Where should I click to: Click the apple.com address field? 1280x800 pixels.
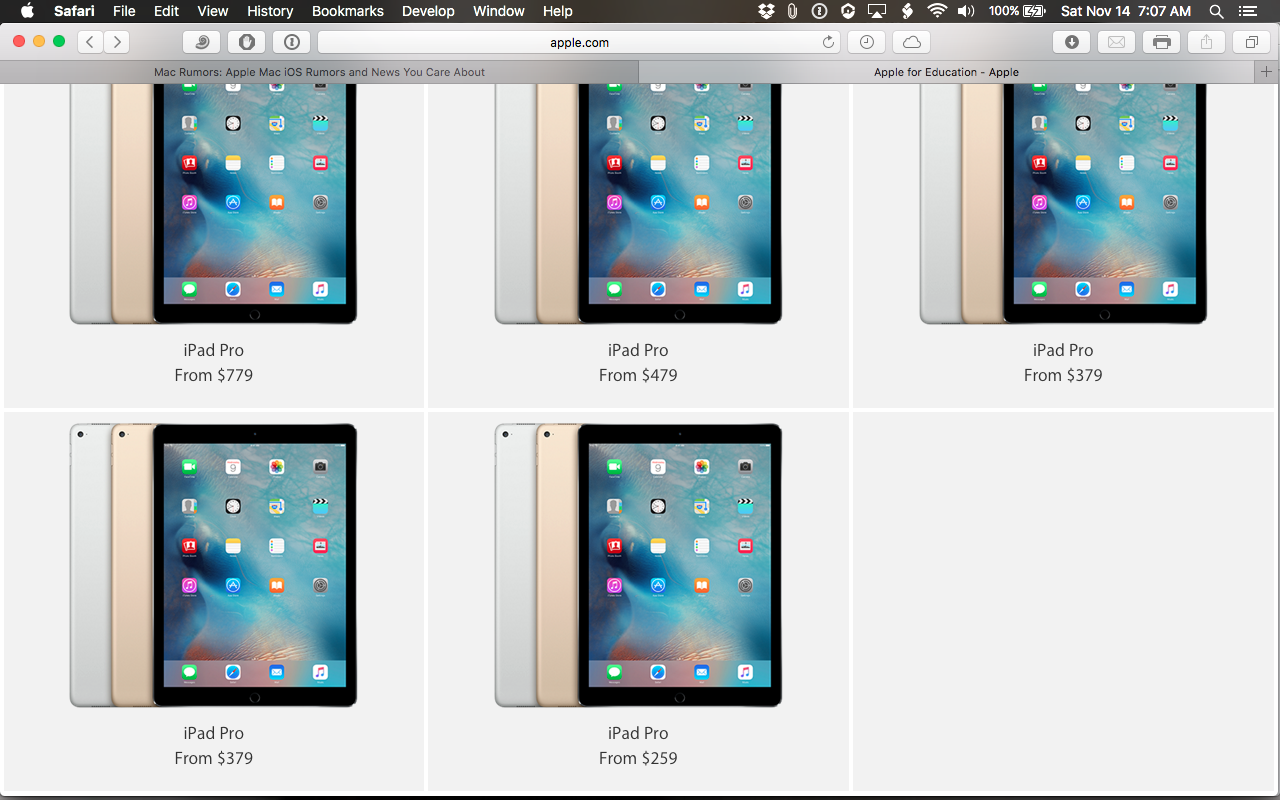[x=579, y=42]
